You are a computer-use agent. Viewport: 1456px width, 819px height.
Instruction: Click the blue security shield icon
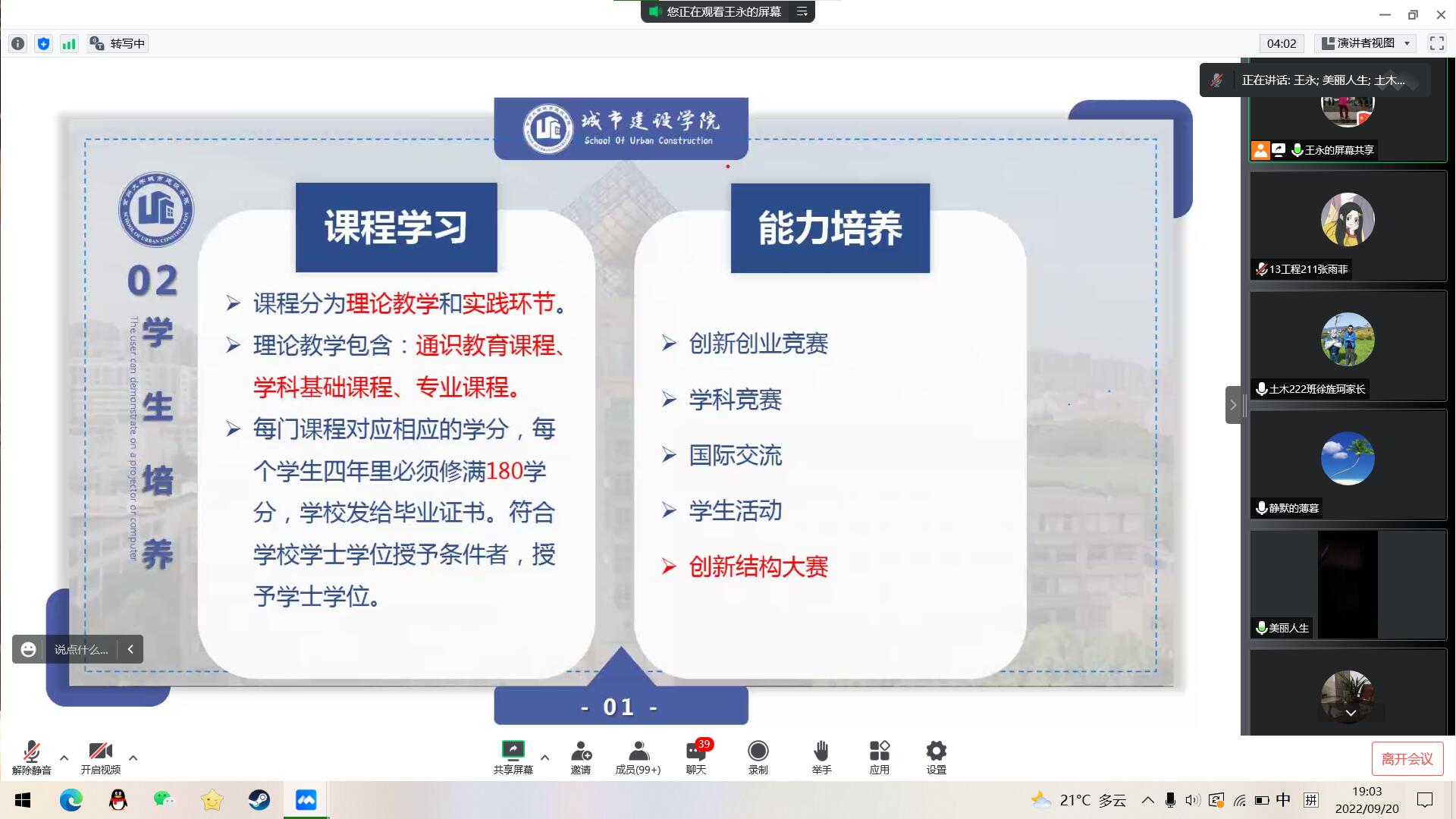[x=43, y=43]
